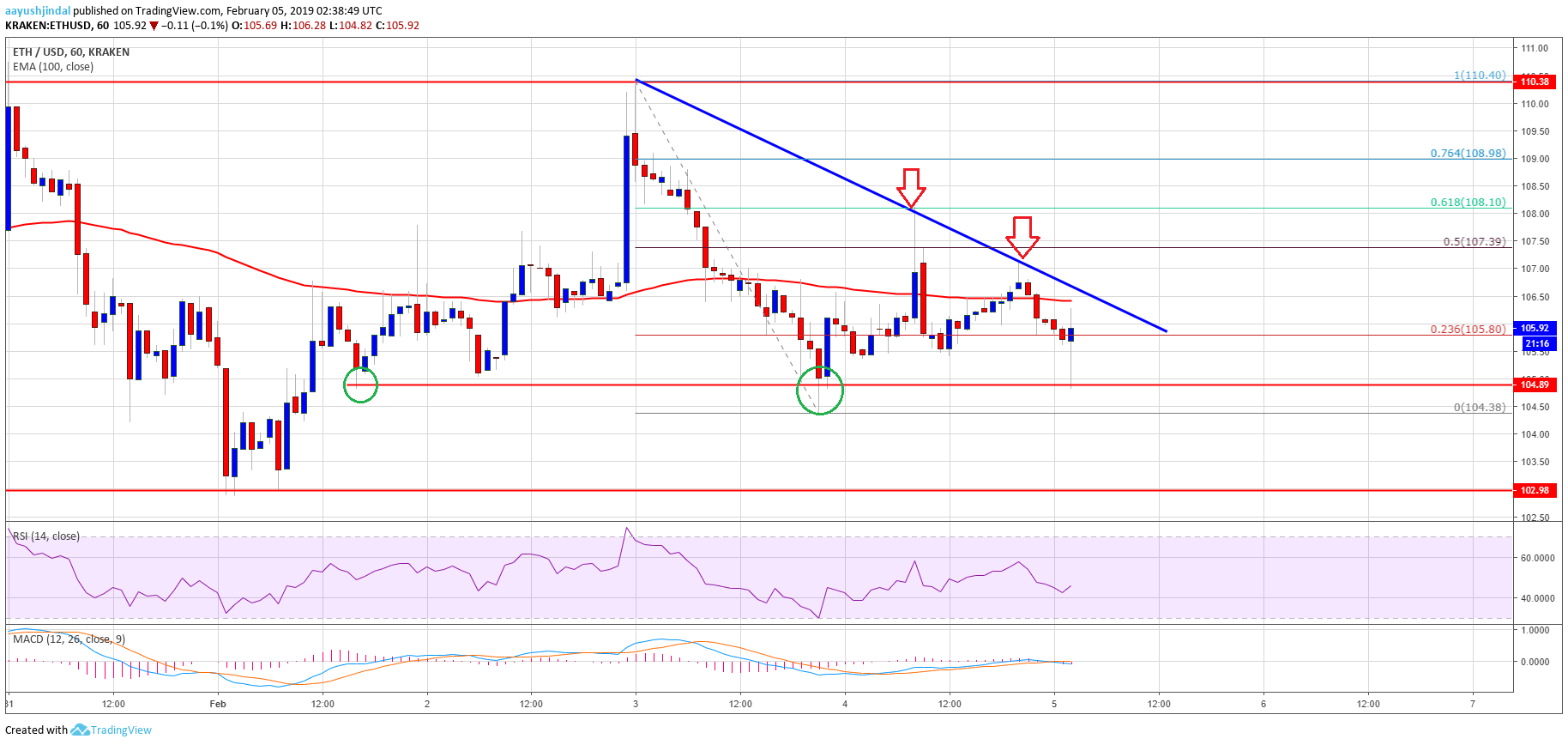Image resolution: width=1568 pixels, height=745 pixels.
Task: Click the C:105.92 close value
Action: tap(397, 26)
